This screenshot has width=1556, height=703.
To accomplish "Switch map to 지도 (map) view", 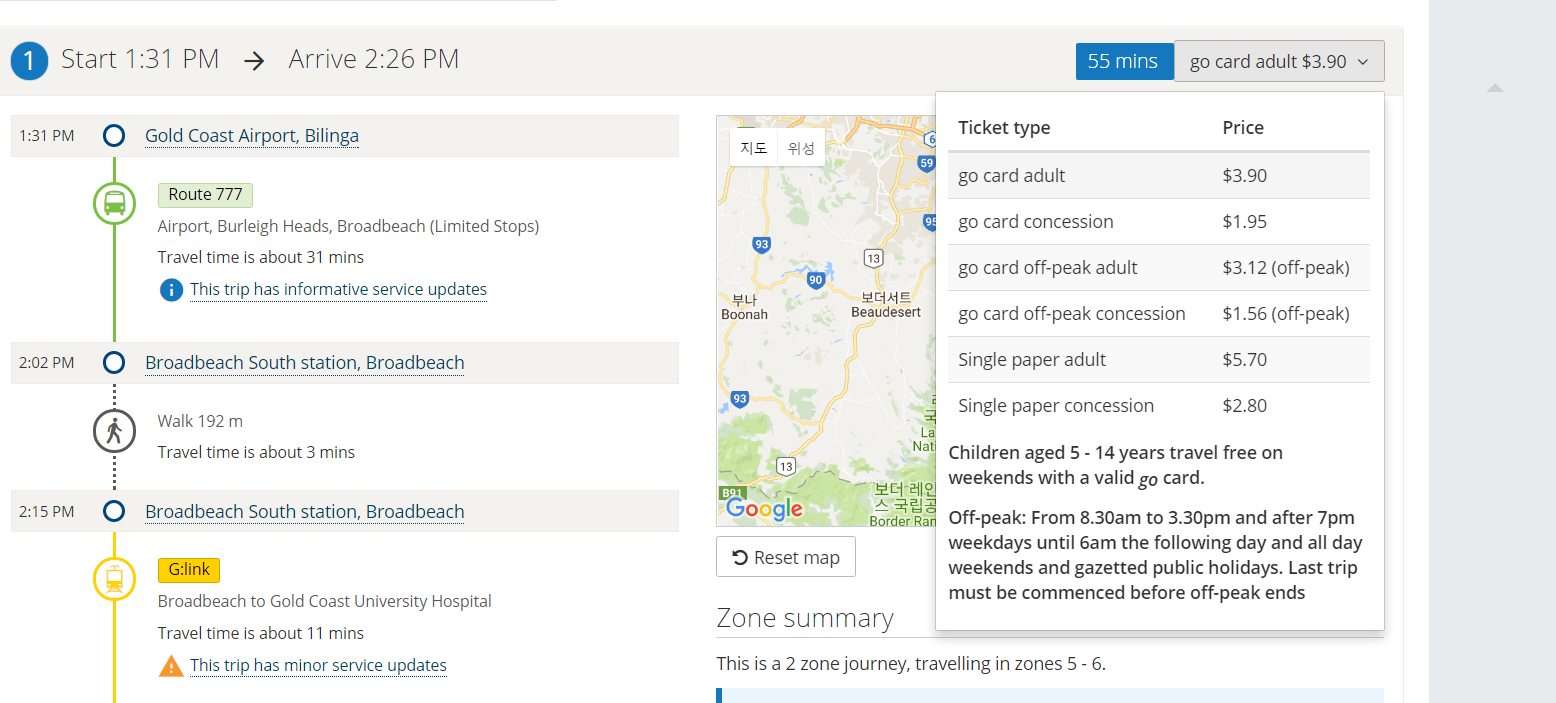I will click(753, 148).
